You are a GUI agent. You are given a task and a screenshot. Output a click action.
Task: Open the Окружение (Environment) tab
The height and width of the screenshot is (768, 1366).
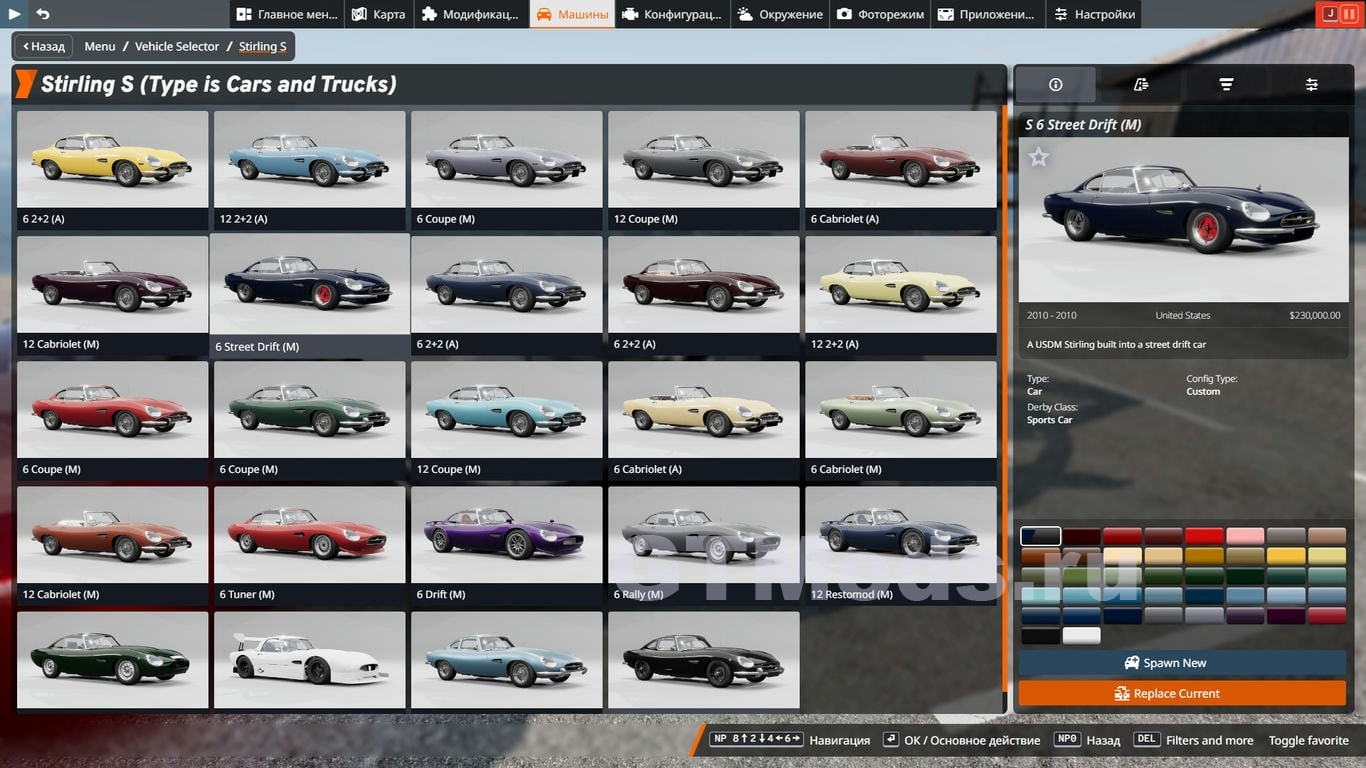780,14
